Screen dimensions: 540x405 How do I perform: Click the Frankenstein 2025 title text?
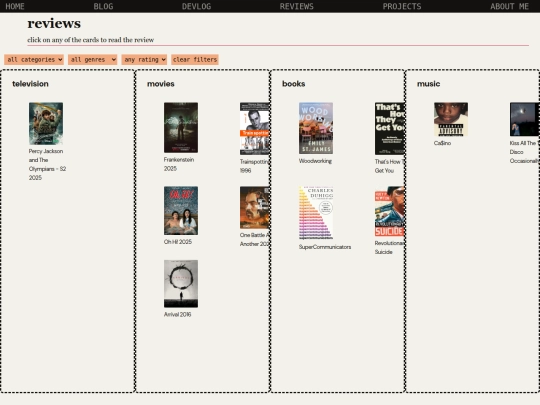[179, 164]
